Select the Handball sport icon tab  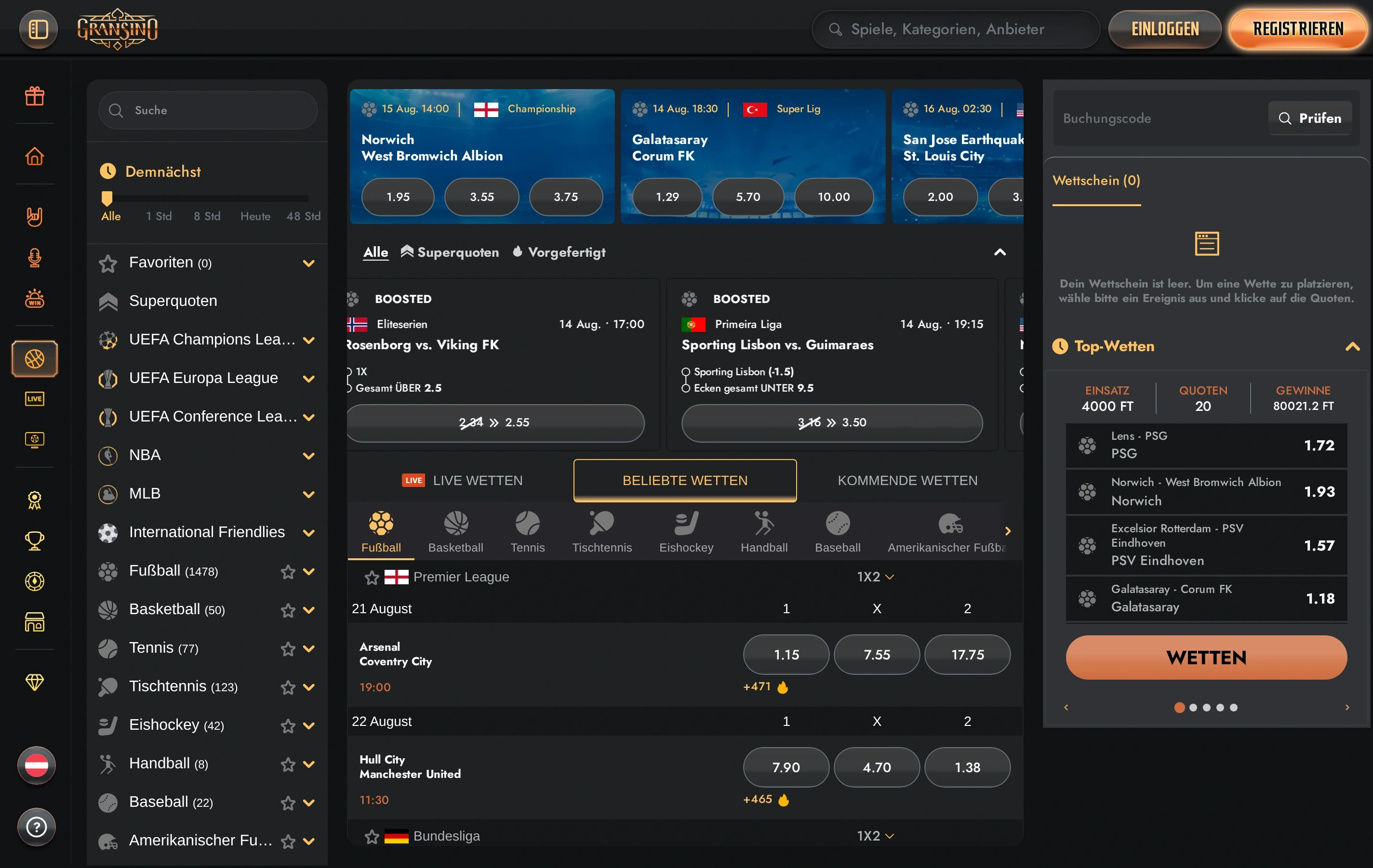(x=764, y=532)
